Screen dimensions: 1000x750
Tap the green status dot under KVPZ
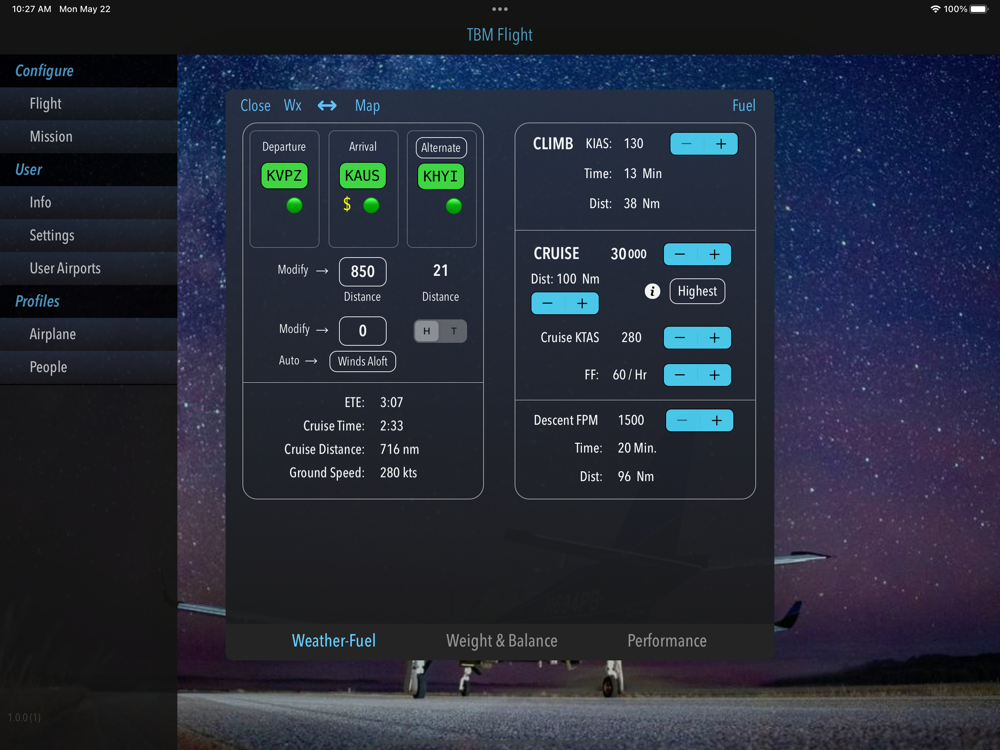coord(294,205)
